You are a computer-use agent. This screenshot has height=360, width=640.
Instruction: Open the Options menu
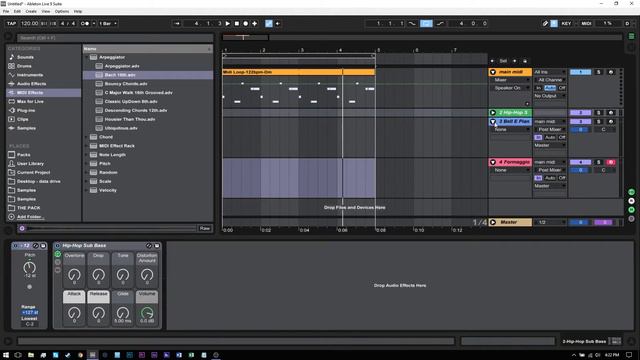click(x=62, y=11)
